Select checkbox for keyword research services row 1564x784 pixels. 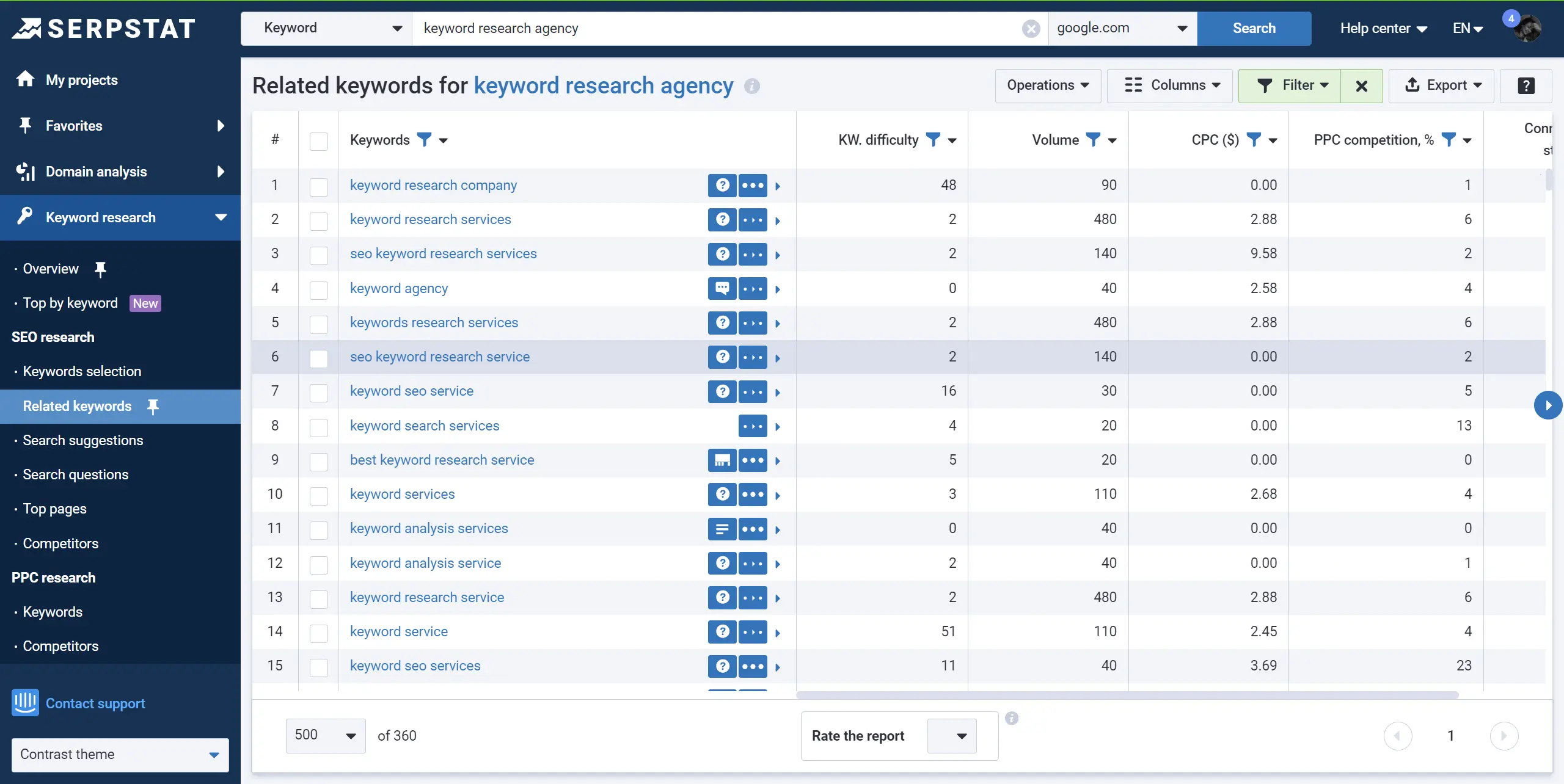tap(318, 221)
